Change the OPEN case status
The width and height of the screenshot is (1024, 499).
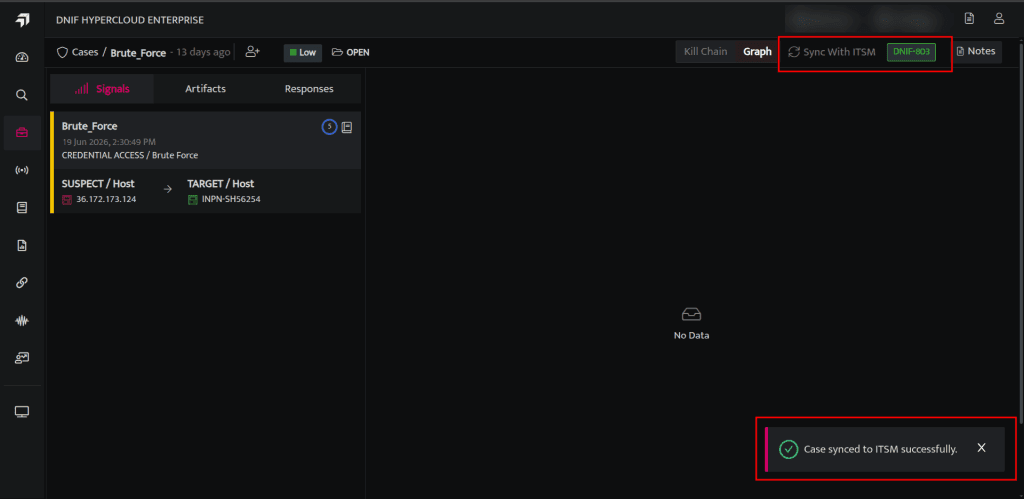click(351, 52)
